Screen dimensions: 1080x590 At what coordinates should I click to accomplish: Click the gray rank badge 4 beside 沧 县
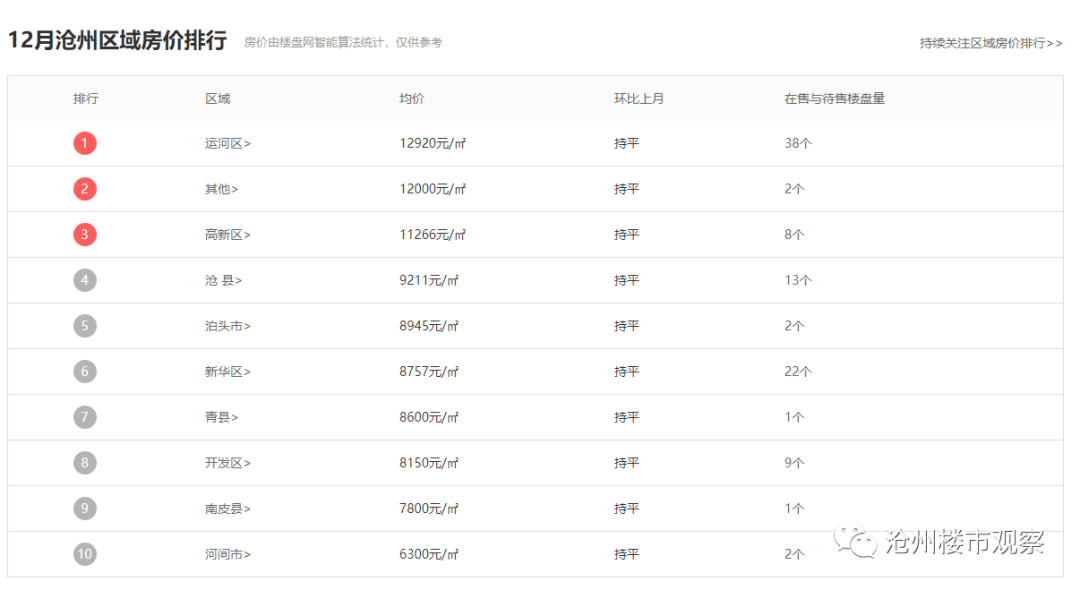tap(85, 280)
